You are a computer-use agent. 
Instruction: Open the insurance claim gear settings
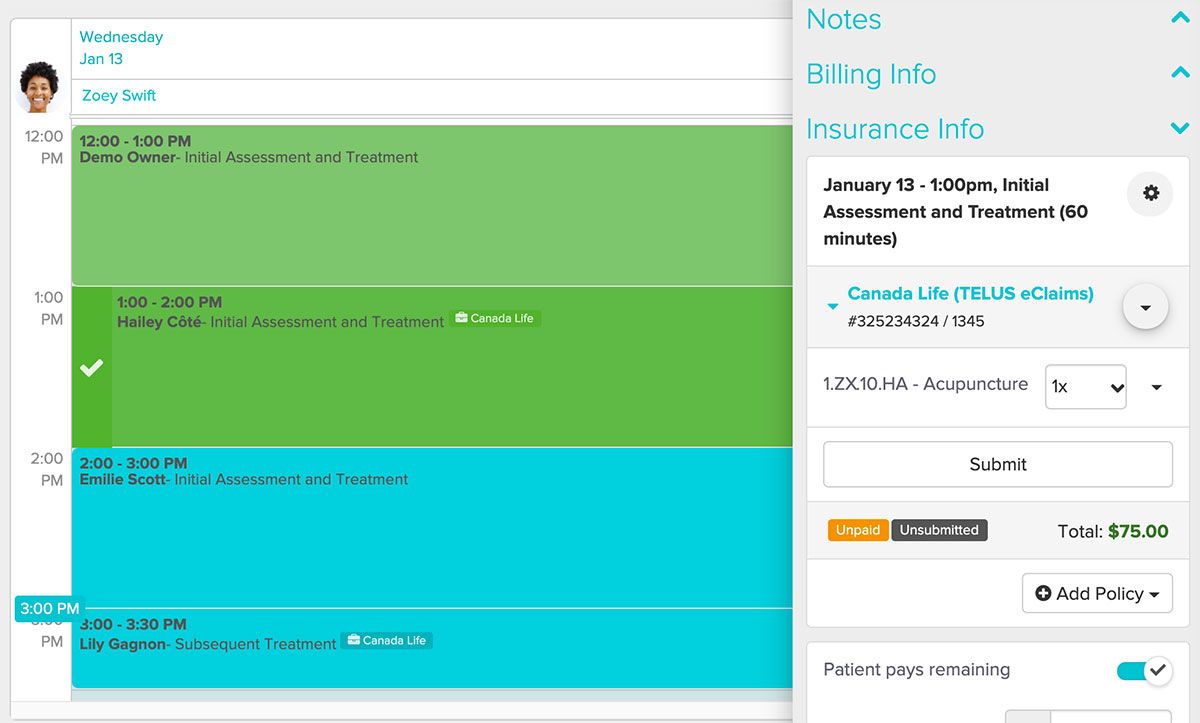[x=1150, y=193]
